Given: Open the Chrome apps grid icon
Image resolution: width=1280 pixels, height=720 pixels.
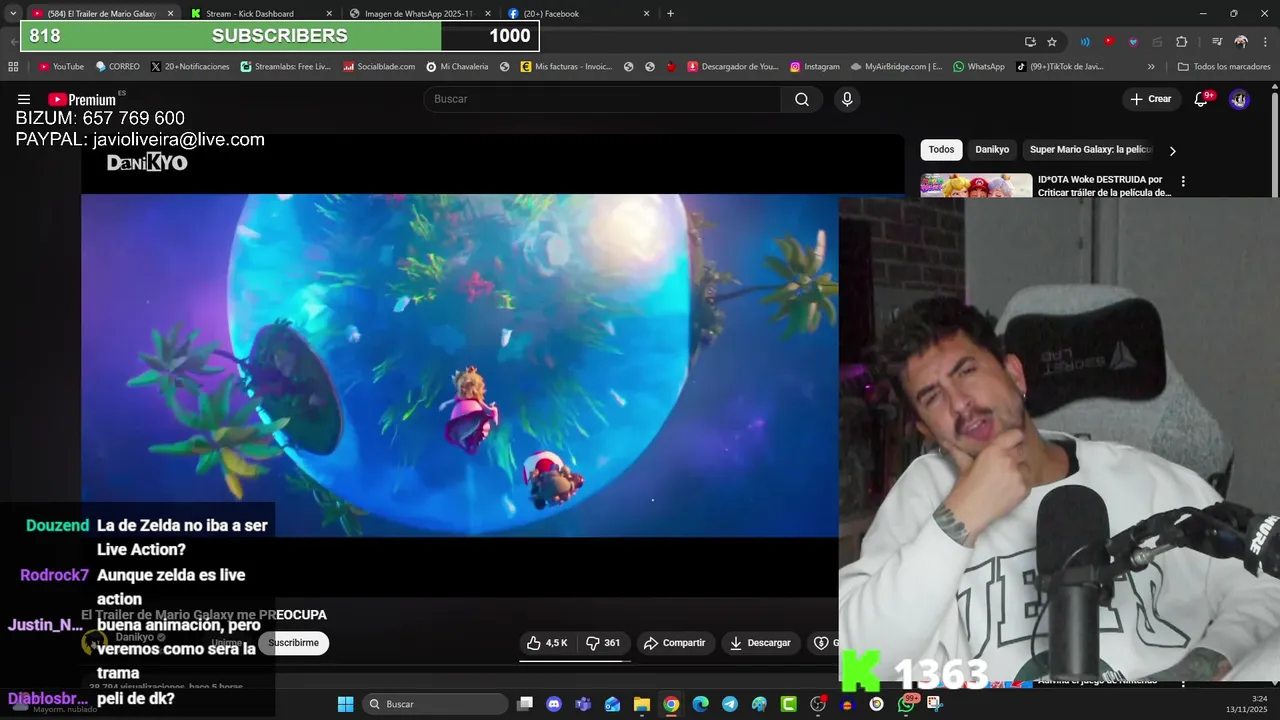Looking at the screenshot, I should click(13, 67).
